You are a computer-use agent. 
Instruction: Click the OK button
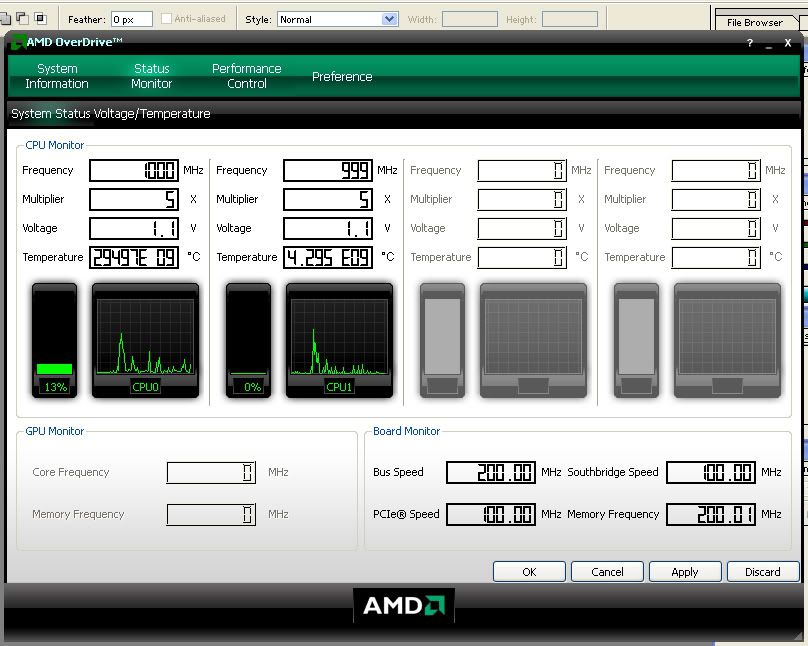(529, 572)
